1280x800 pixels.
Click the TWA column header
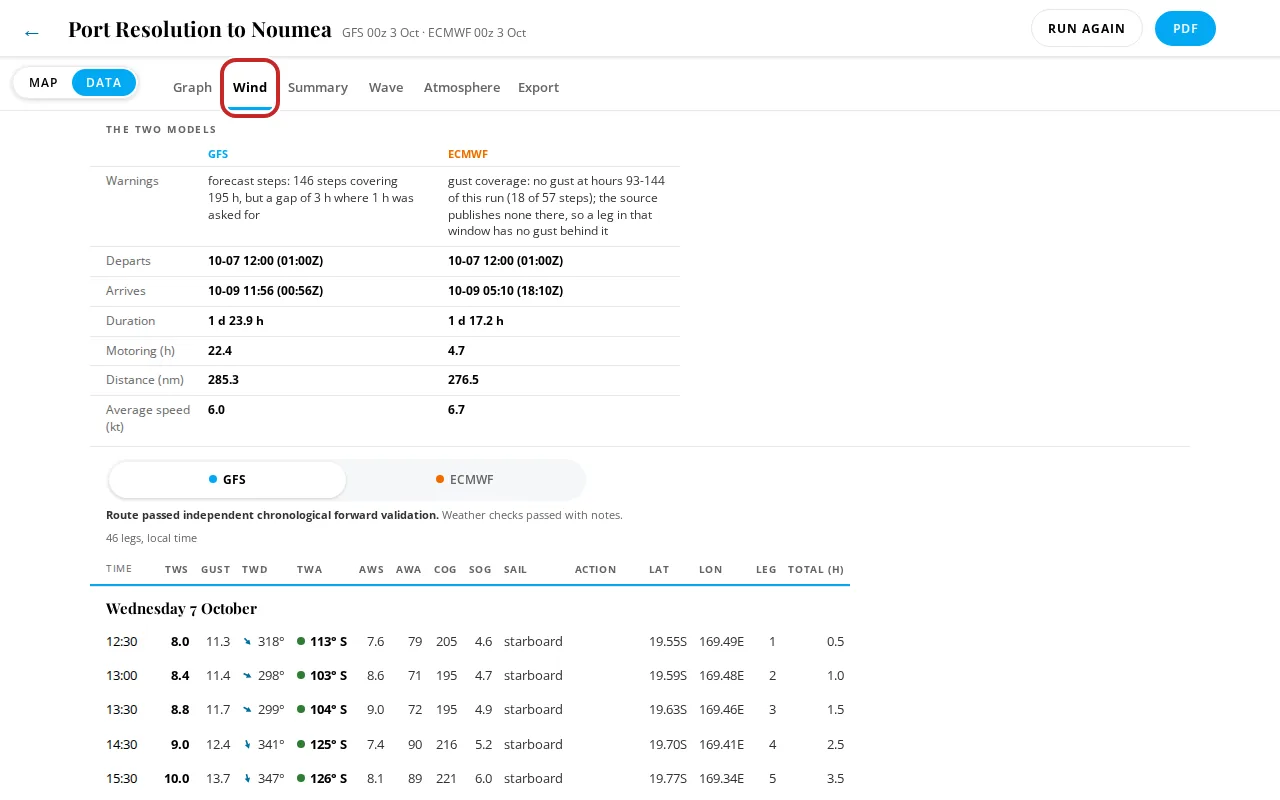[x=309, y=569]
